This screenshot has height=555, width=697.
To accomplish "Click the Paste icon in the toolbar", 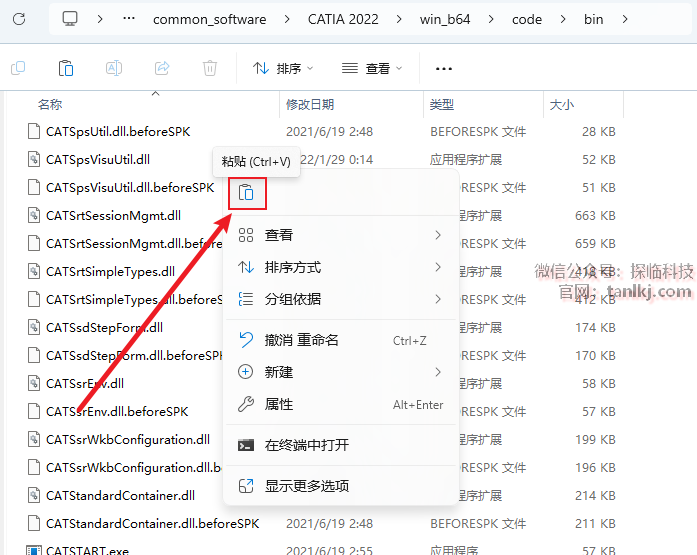I will click(x=66, y=68).
